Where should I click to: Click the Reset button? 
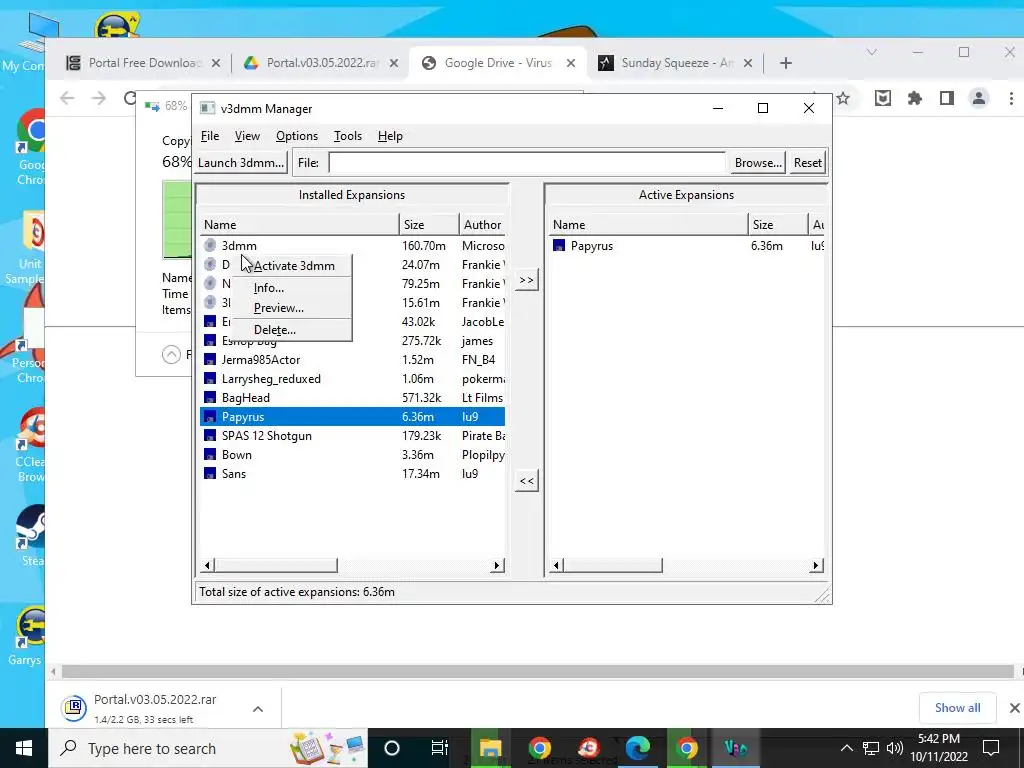pos(807,163)
